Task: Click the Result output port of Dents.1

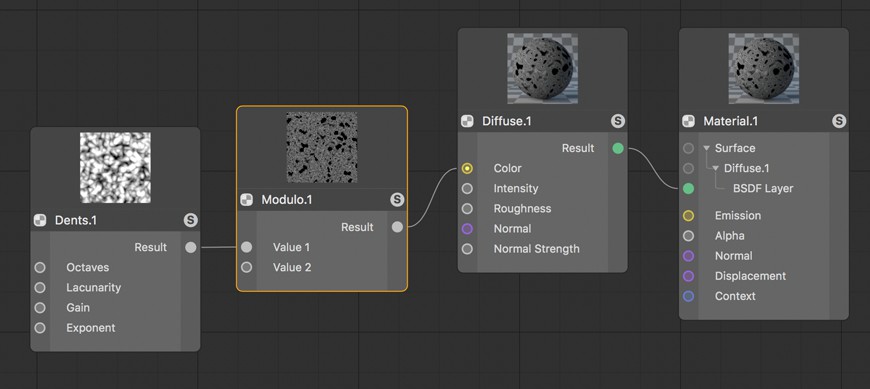Action: pyautogui.click(x=190, y=247)
